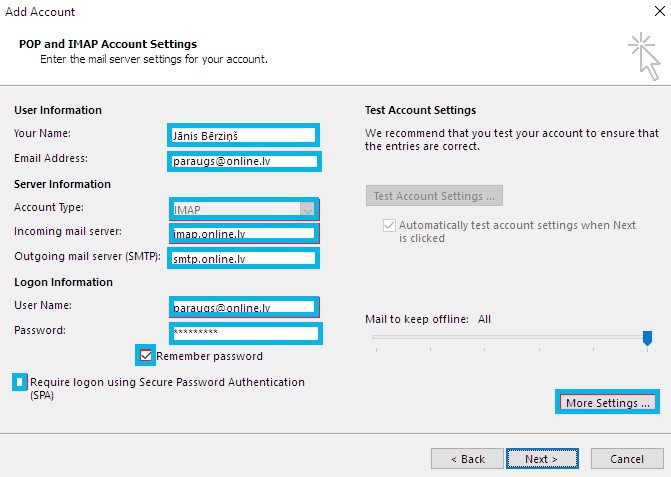Screen dimensions: 671x477
Task: Toggle the Remember password checkbox
Action: (x=145, y=355)
